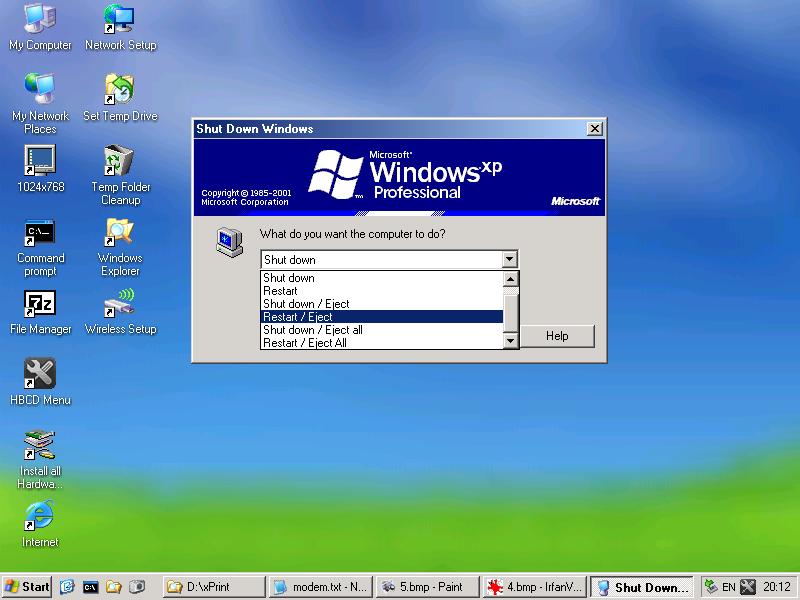
Task: Click the list scrollbar down arrow
Action: [x=510, y=341]
